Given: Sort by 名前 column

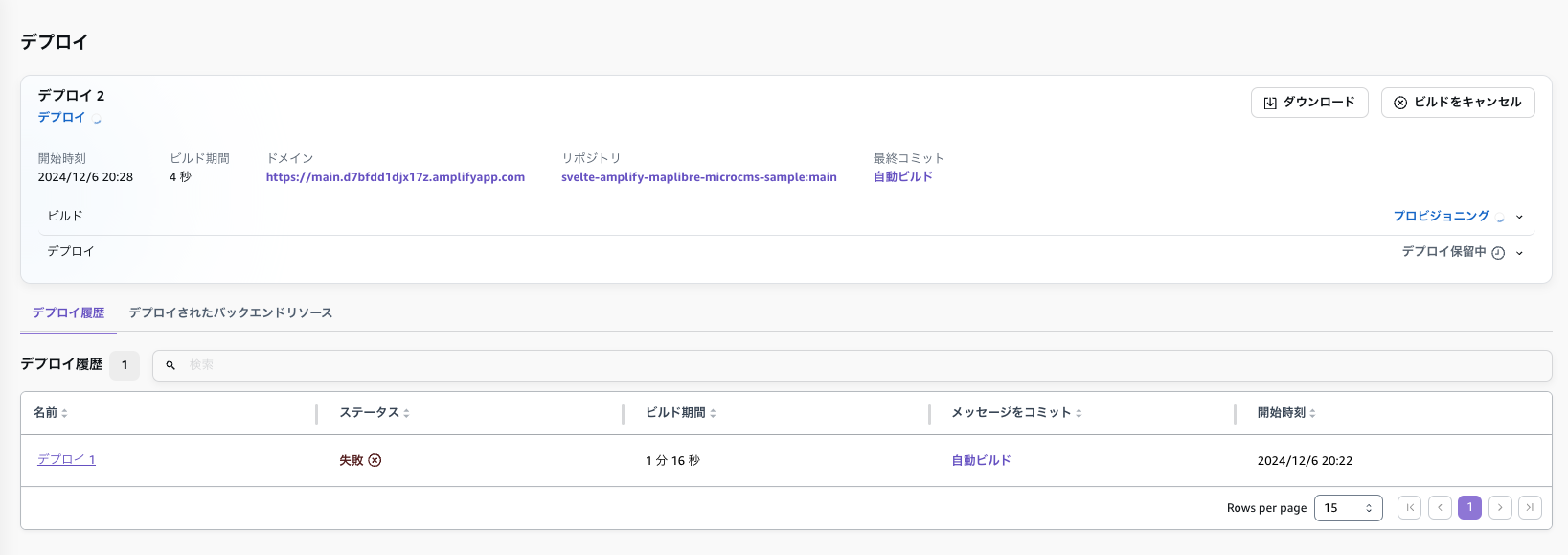Looking at the screenshot, I should click(x=51, y=413).
